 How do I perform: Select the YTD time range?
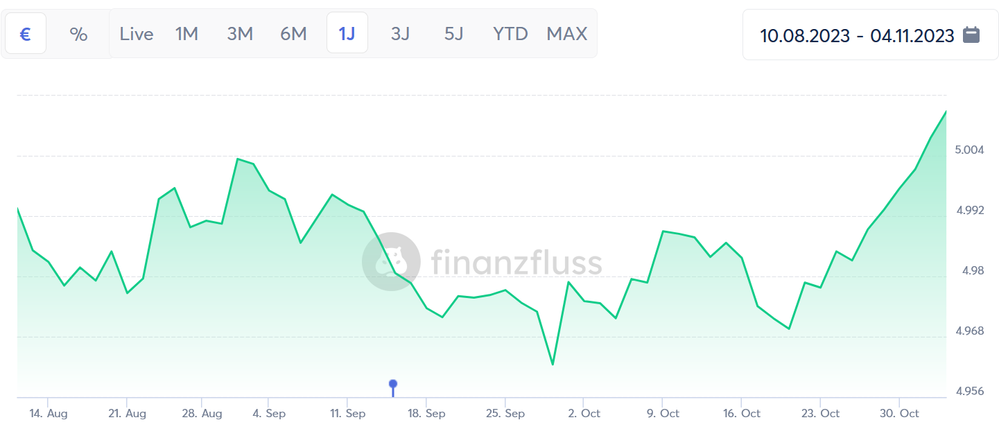coord(510,34)
